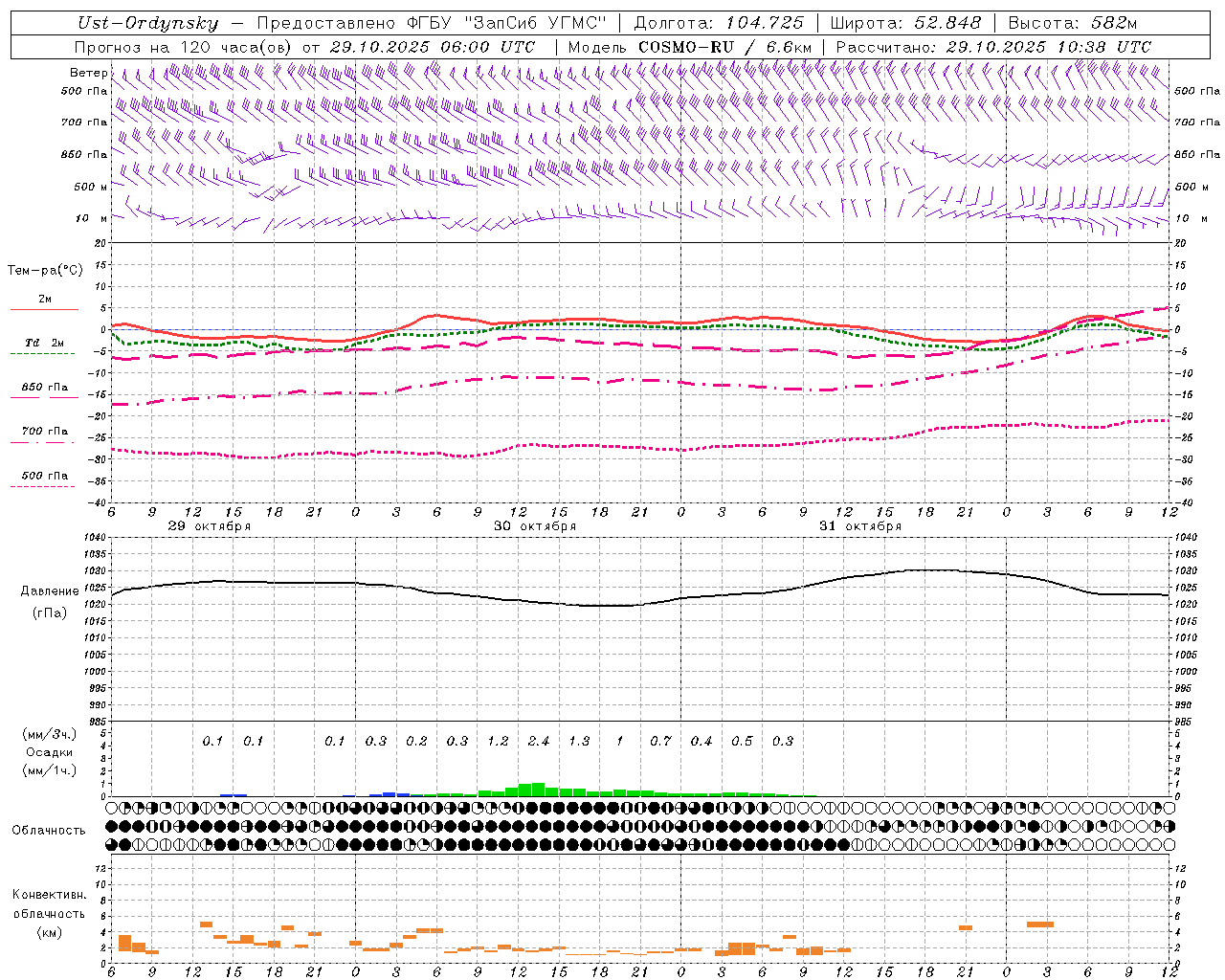
Task: Select the longitude value 104.725
Action: 765,23
